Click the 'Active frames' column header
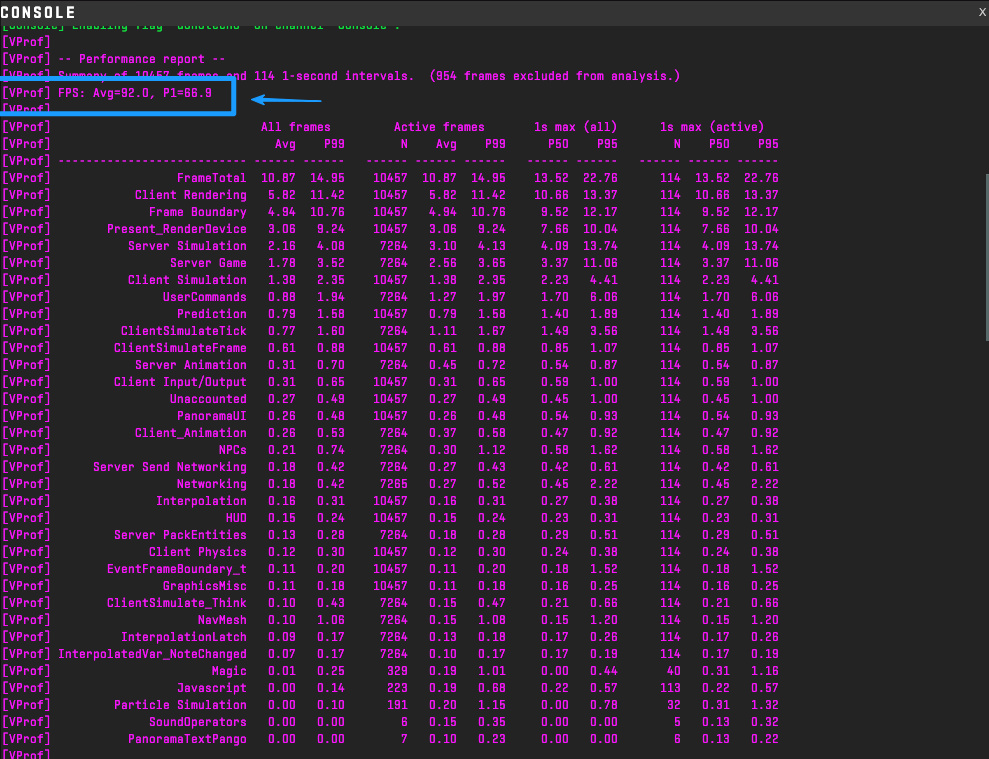The image size is (989, 759). pyautogui.click(x=439, y=127)
